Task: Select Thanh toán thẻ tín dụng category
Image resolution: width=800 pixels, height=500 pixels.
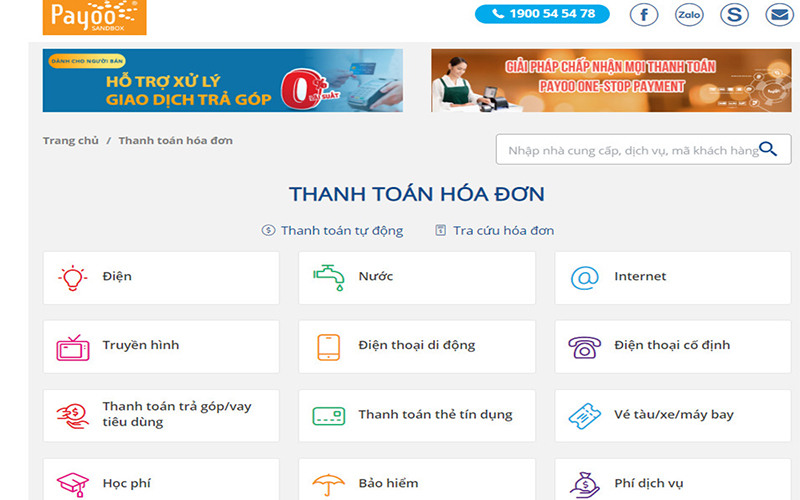Action: coord(435,415)
